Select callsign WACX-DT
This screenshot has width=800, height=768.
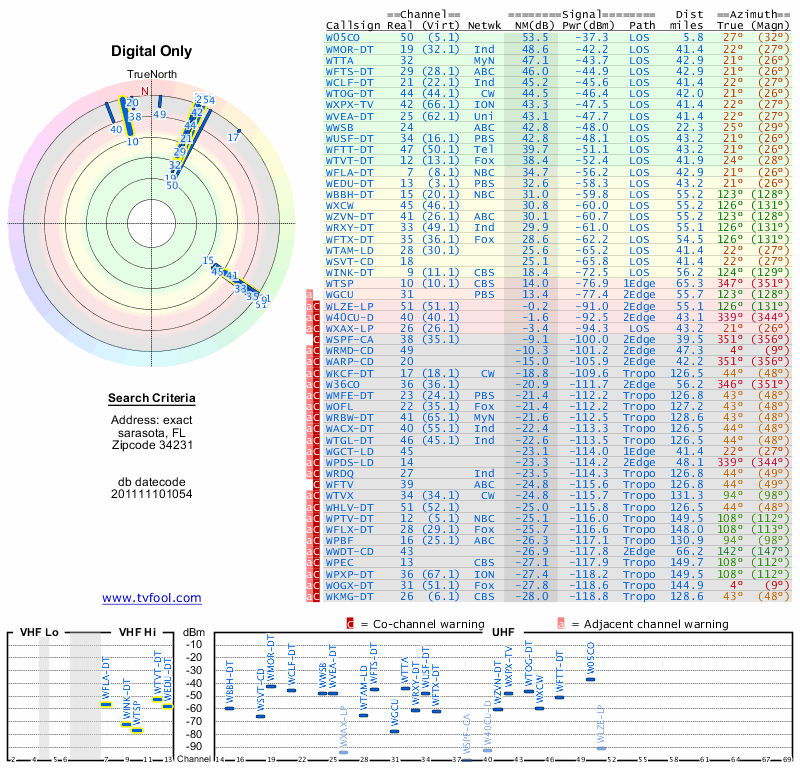tap(349, 429)
